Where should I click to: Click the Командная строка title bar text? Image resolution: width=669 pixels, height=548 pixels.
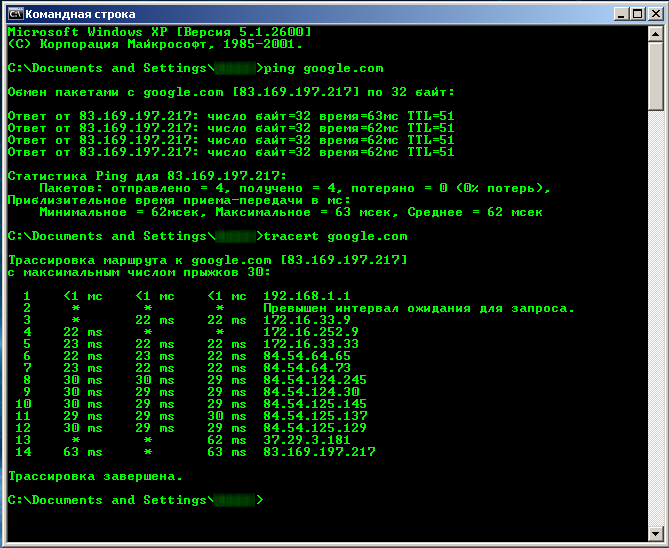coord(82,14)
